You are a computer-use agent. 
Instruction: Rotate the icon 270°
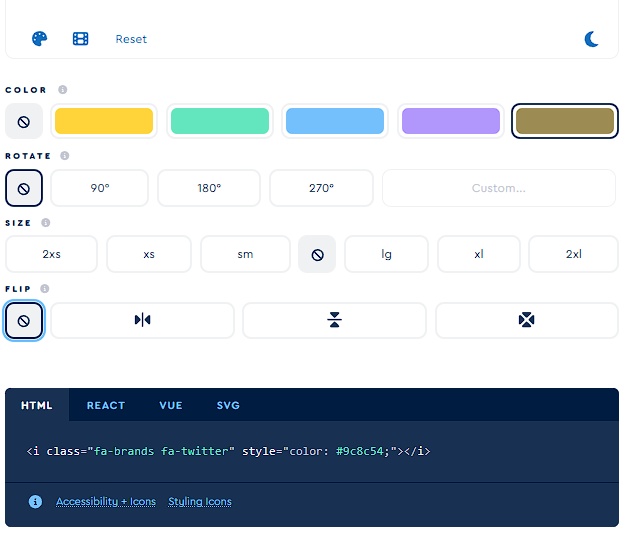[x=321, y=188]
